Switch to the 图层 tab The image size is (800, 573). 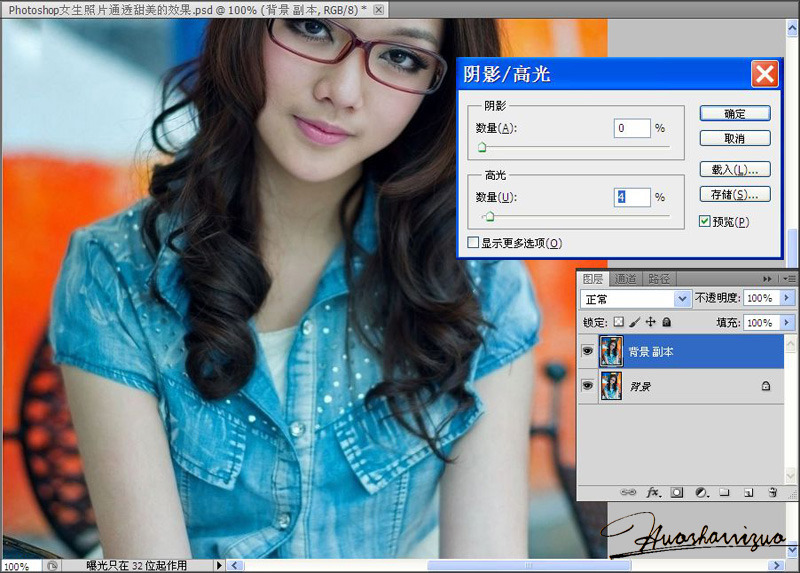click(593, 279)
